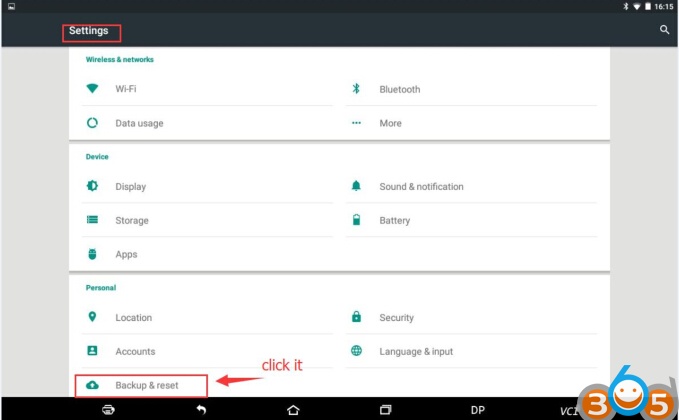679x420 pixels.
Task: Tap the Bluetooth icon
Action: click(356, 89)
